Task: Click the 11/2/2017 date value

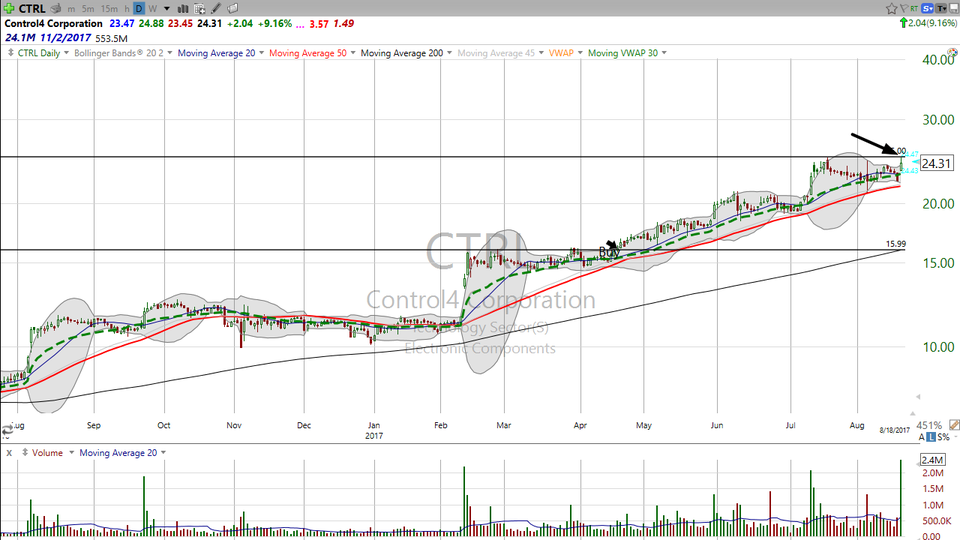Action: coord(66,38)
